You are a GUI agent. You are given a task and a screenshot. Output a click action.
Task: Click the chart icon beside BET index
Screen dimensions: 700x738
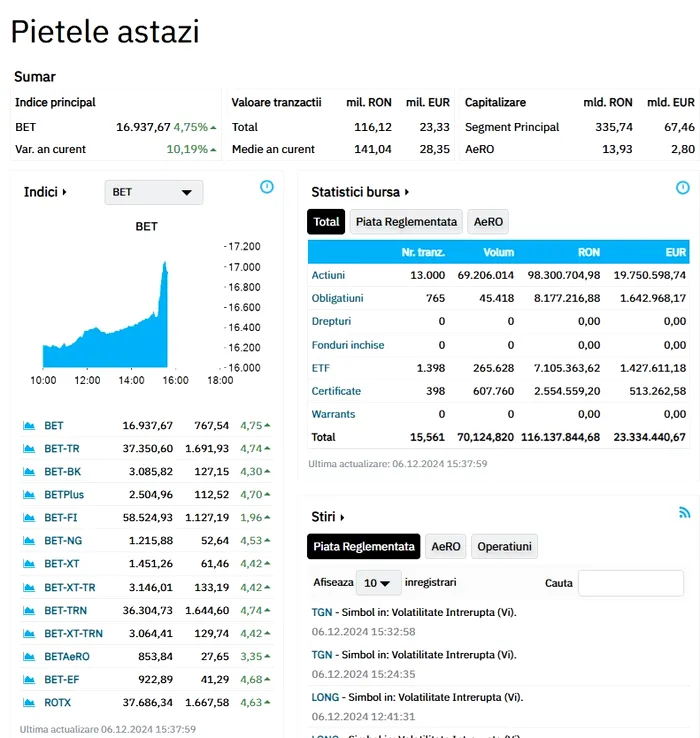[x=29, y=426]
